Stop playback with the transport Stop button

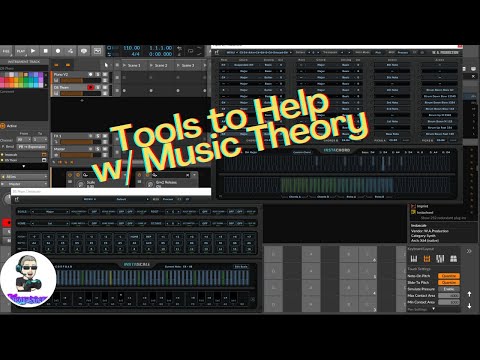click(x=46, y=51)
